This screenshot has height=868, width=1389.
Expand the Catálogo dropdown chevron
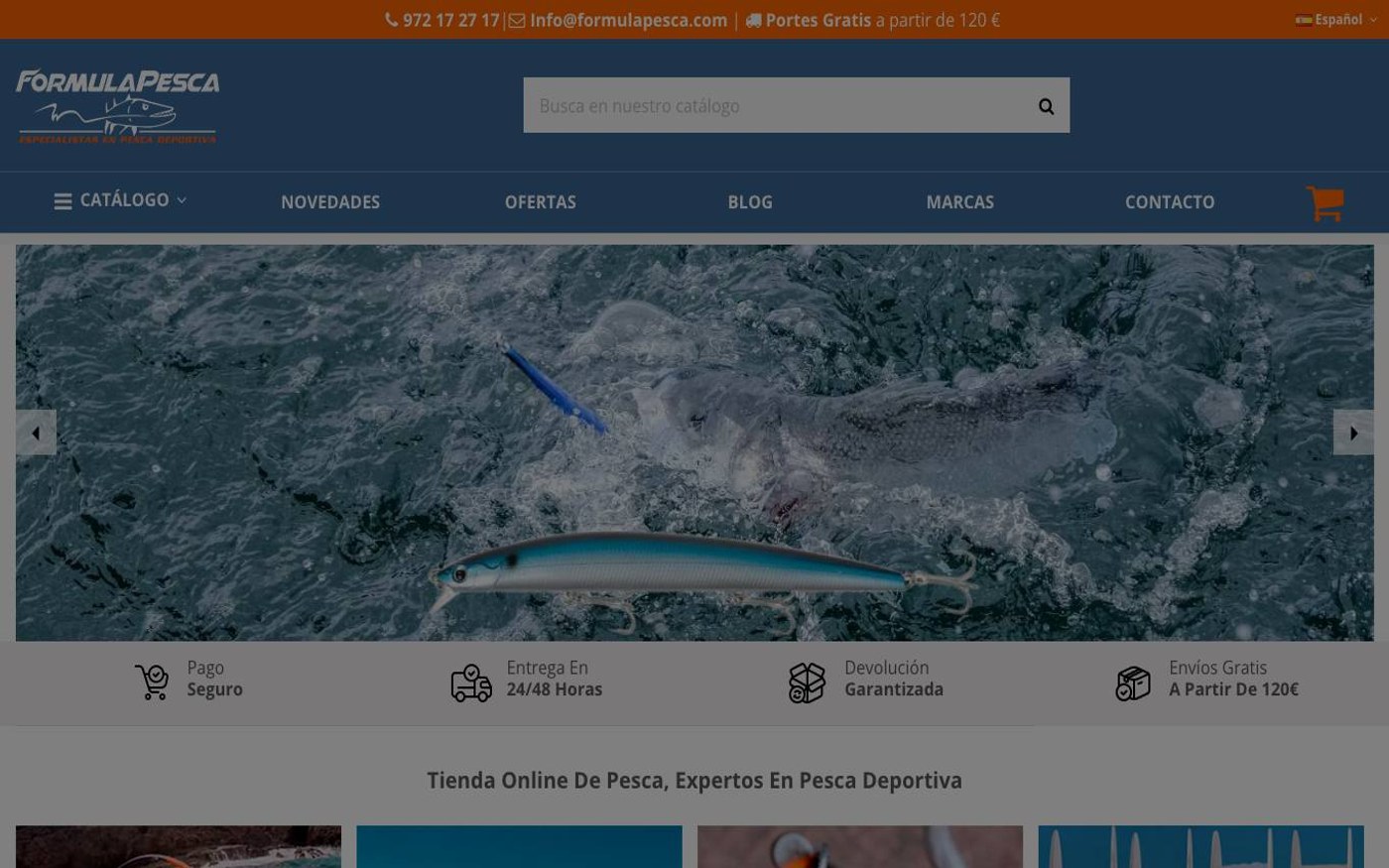pyautogui.click(x=182, y=200)
